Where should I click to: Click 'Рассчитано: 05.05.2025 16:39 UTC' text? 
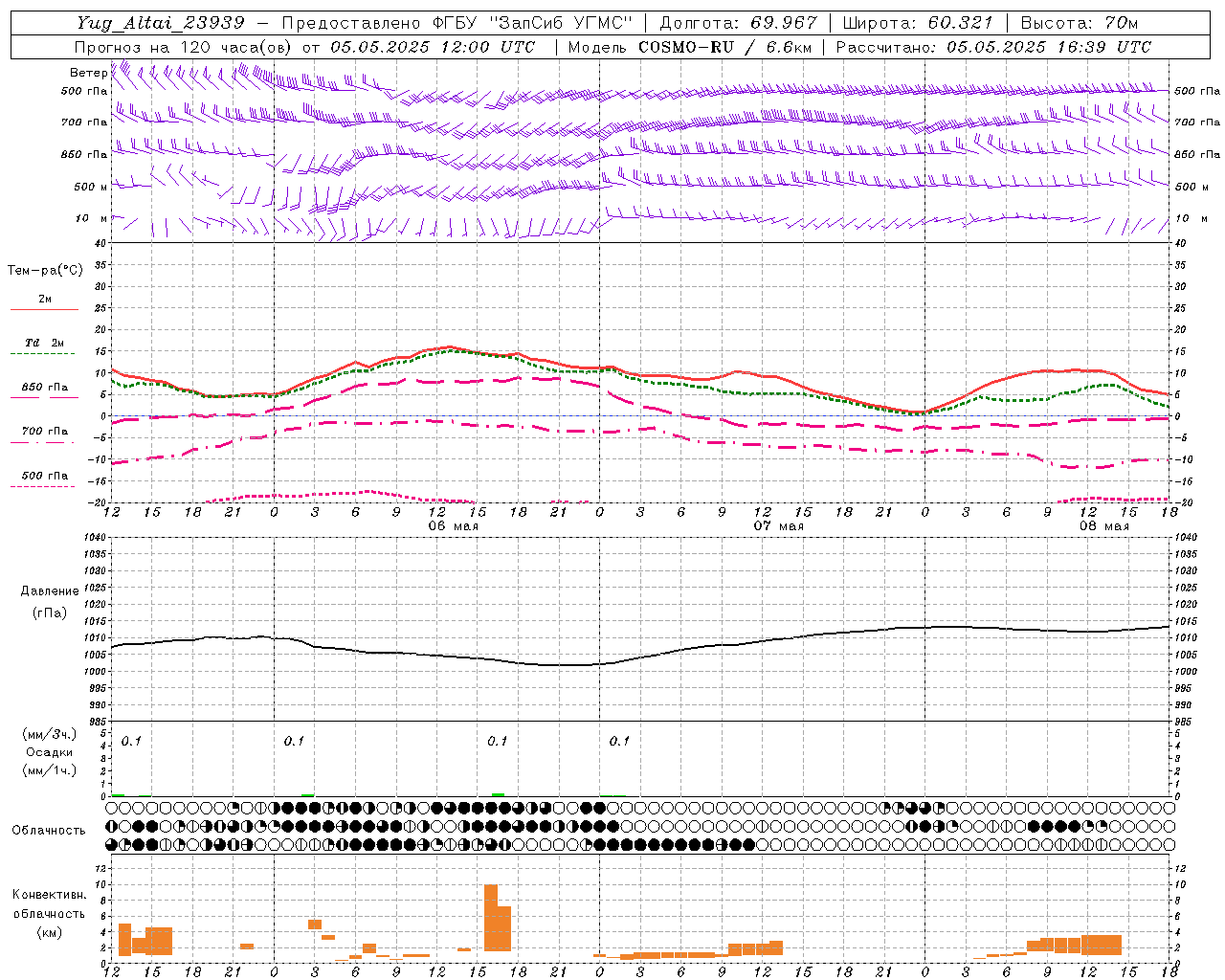(x=993, y=47)
